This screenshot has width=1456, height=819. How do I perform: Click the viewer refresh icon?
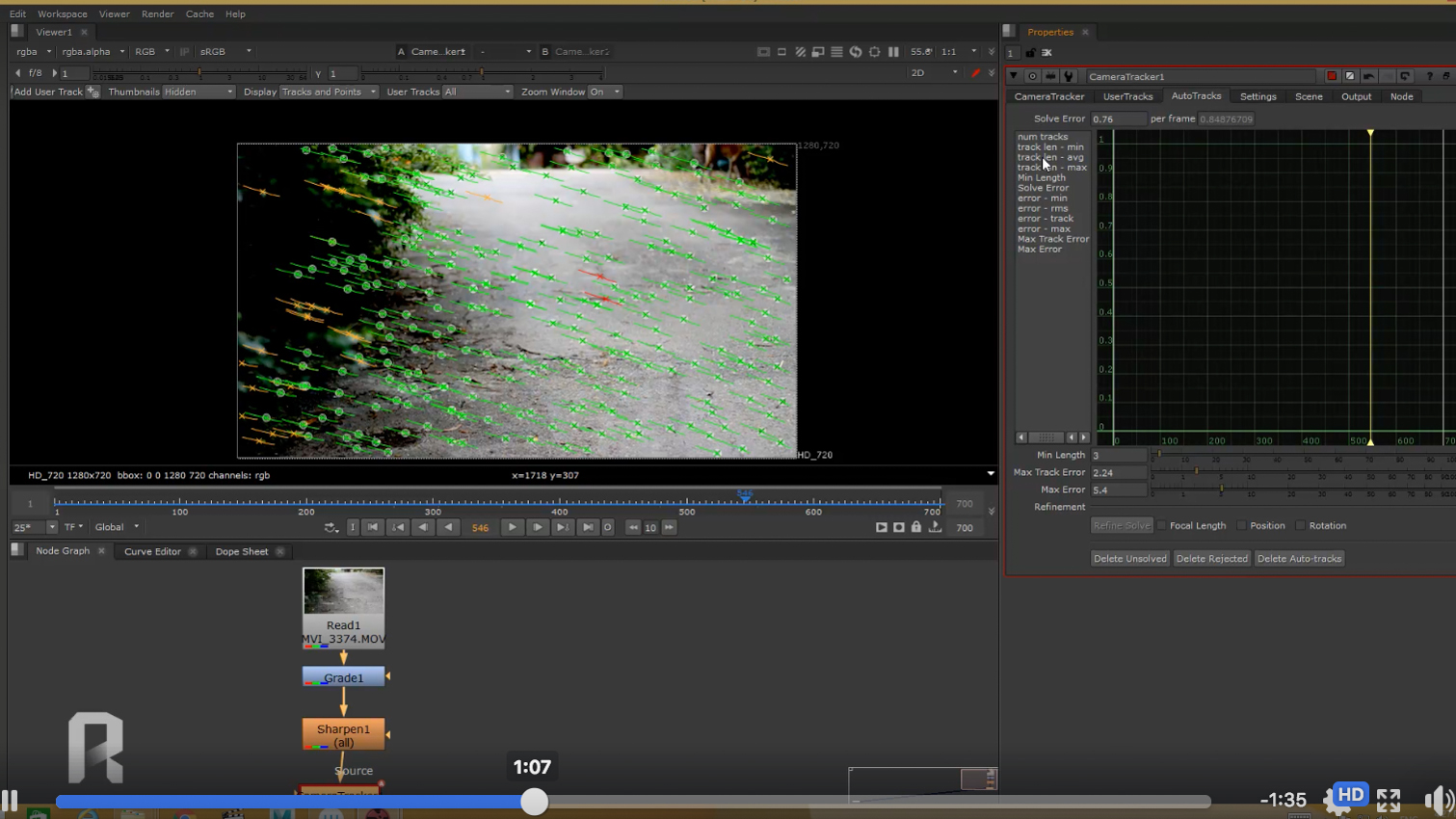coord(856,52)
